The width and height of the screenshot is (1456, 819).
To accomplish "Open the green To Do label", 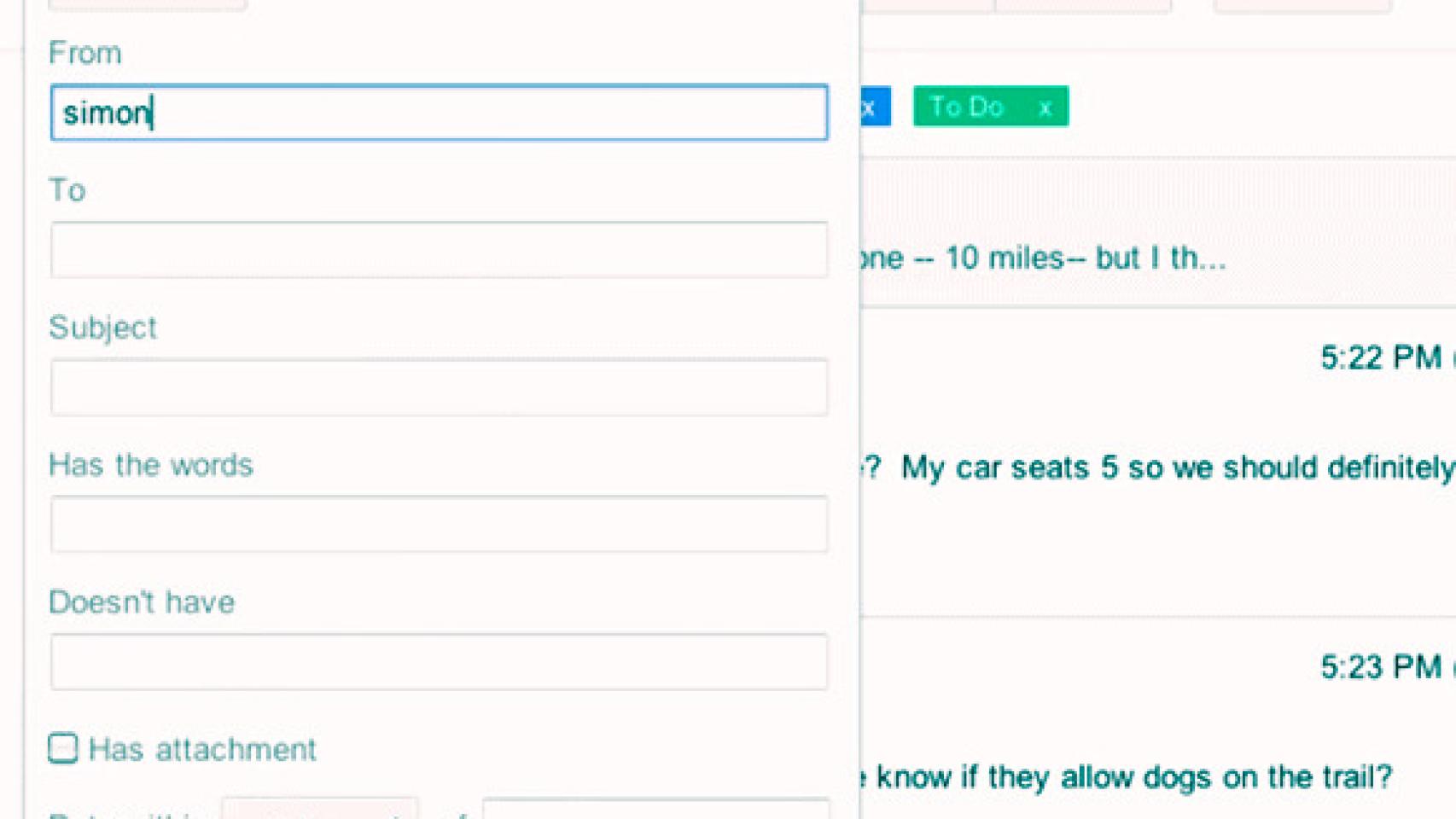I will pyautogui.click(x=966, y=107).
